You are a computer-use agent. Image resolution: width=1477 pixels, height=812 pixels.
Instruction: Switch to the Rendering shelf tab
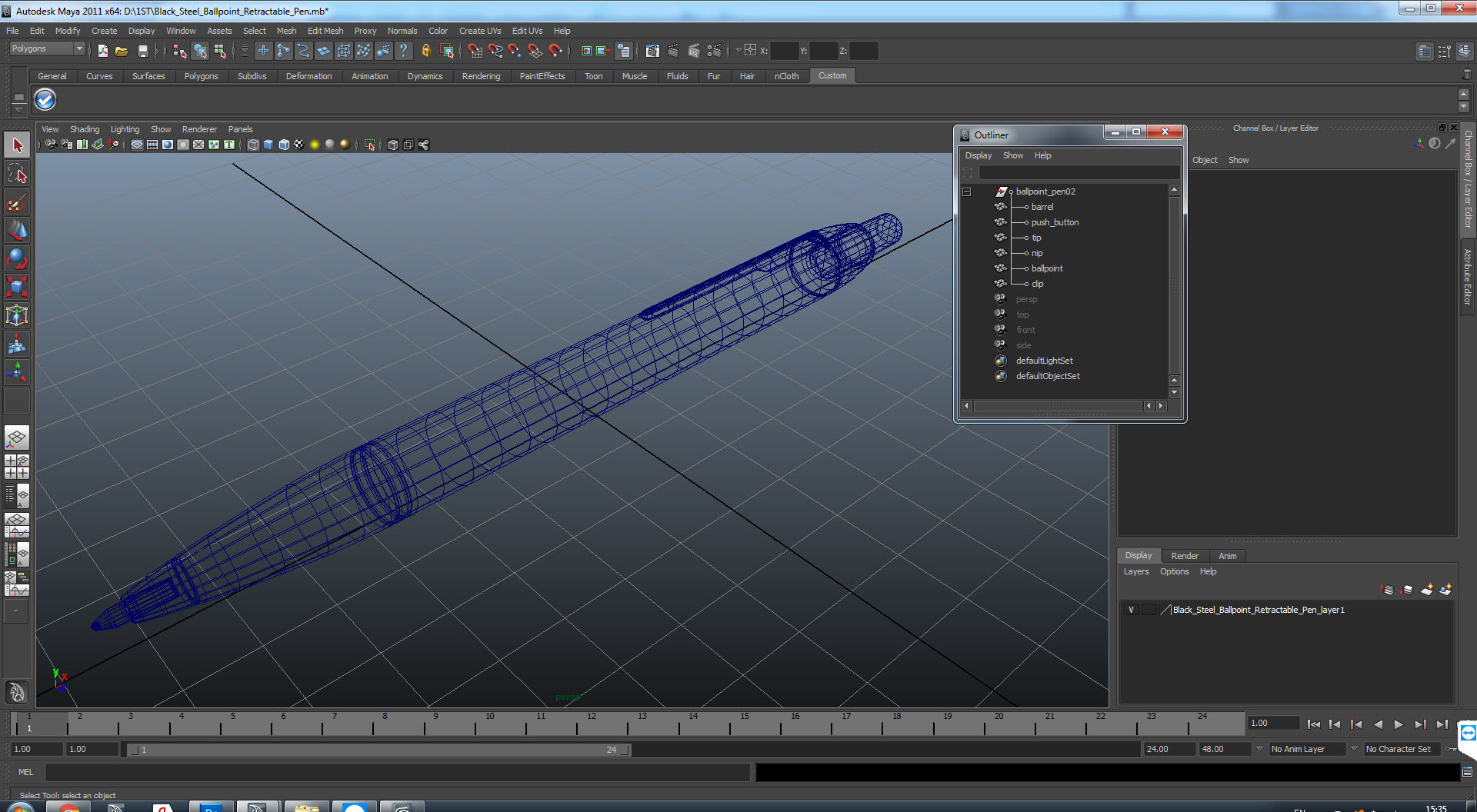[x=481, y=76]
